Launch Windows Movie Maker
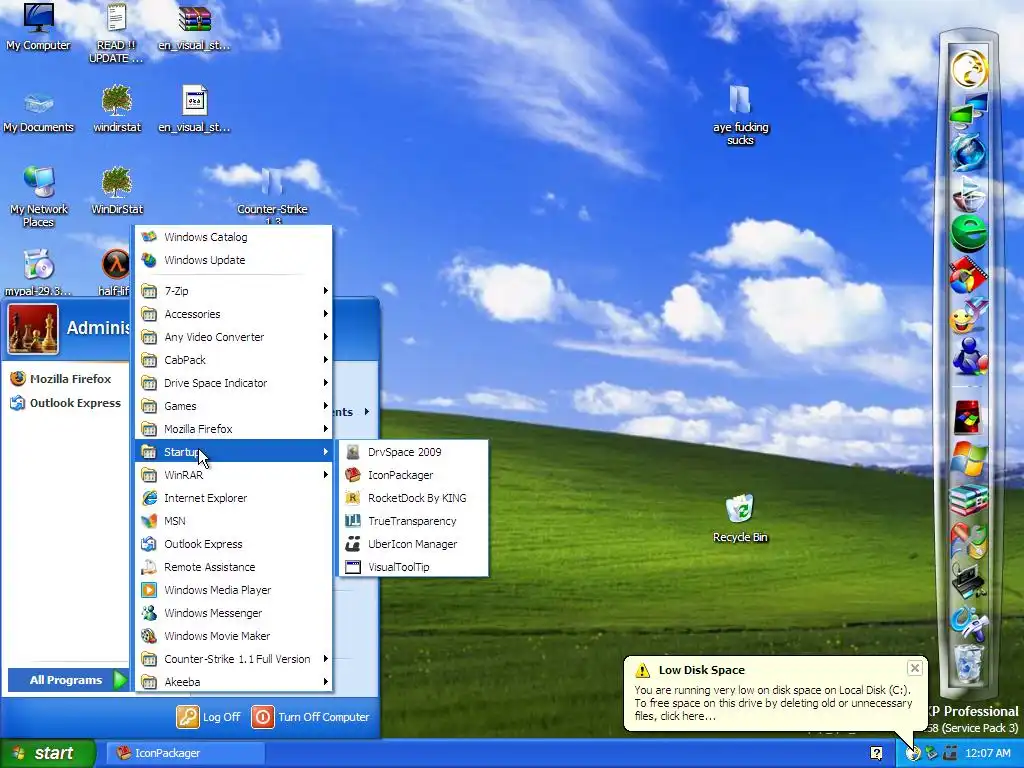Image resolution: width=1024 pixels, height=768 pixels. (x=234, y=636)
